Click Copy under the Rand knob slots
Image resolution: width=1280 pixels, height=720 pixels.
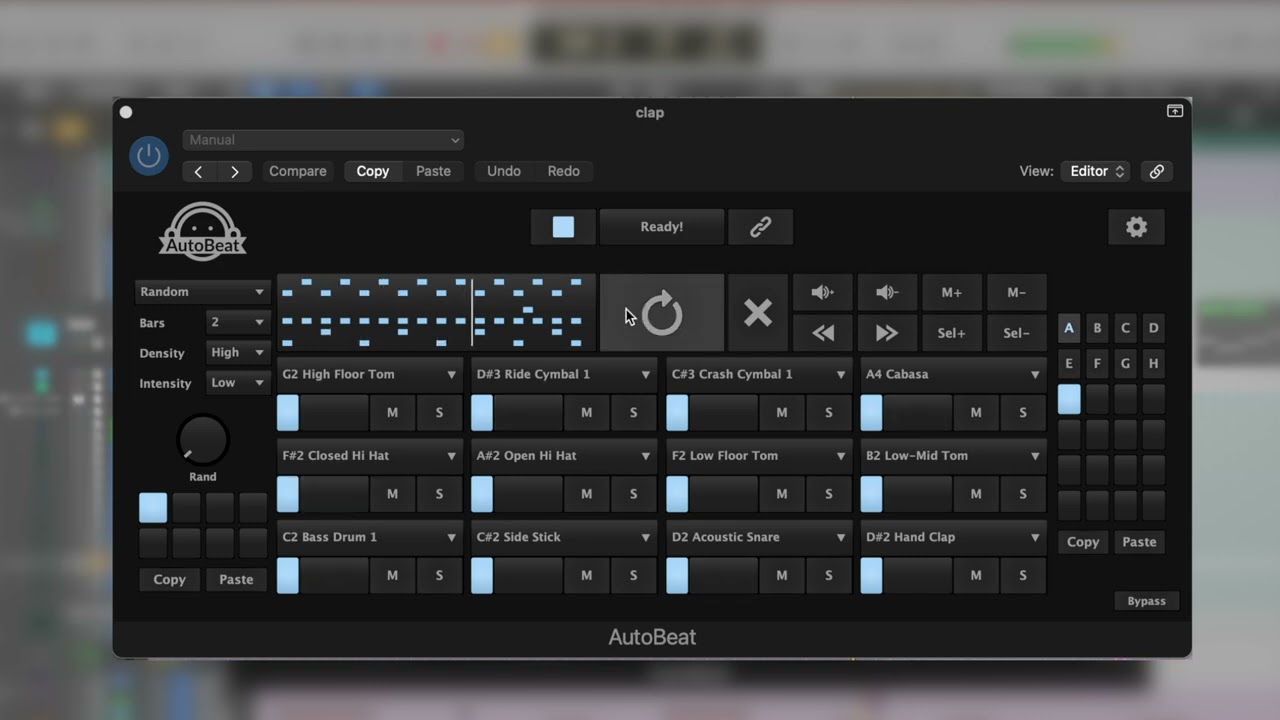pos(169,579)
